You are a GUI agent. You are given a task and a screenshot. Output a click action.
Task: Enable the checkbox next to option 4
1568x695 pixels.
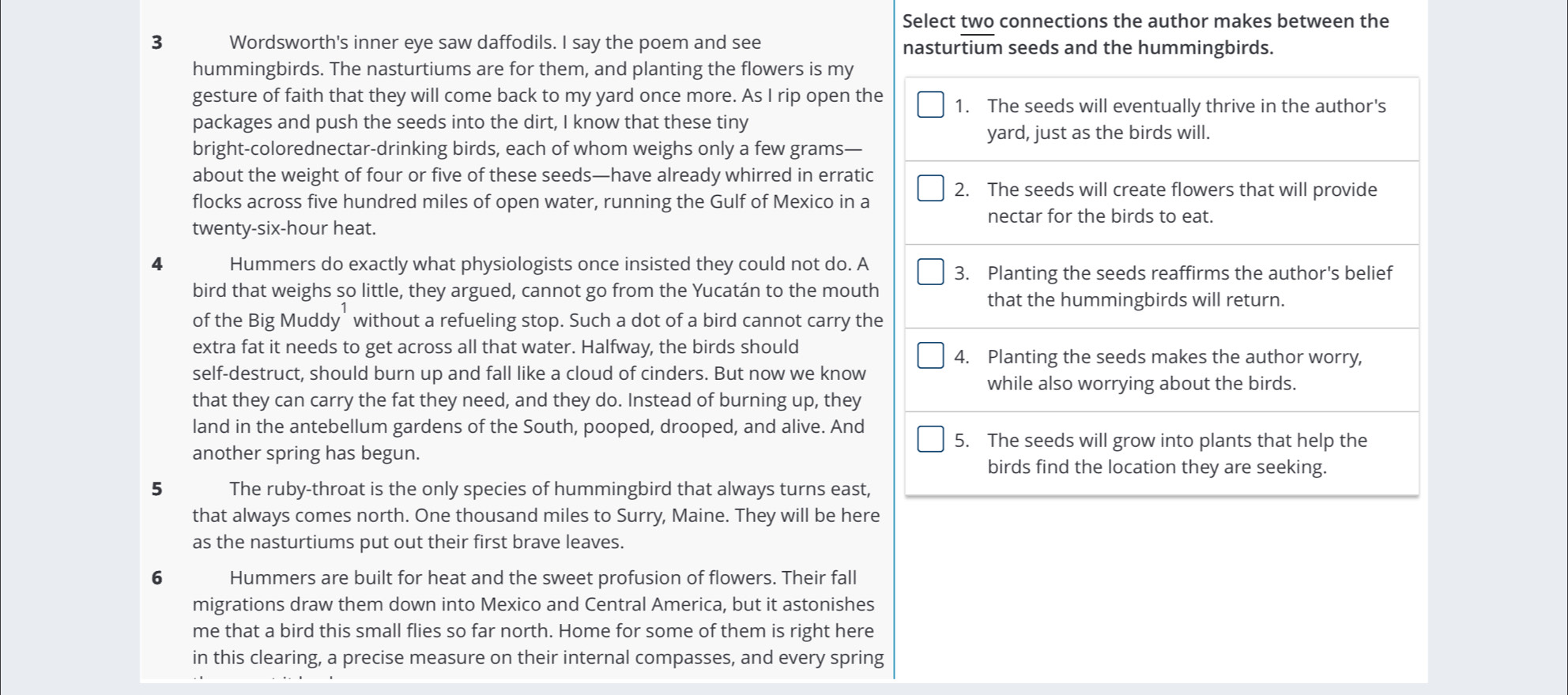pos(930,355)
